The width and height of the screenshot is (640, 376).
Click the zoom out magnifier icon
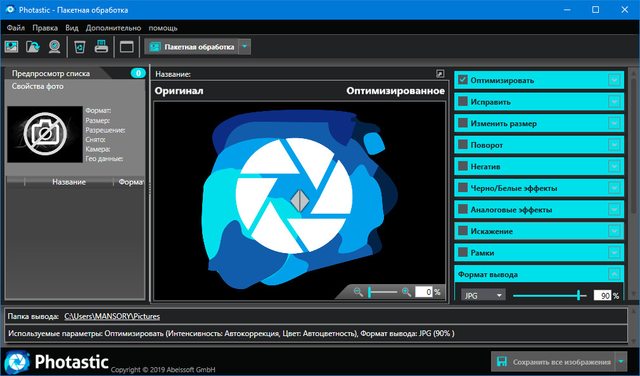pyautogui.click(x=358, y=292)
